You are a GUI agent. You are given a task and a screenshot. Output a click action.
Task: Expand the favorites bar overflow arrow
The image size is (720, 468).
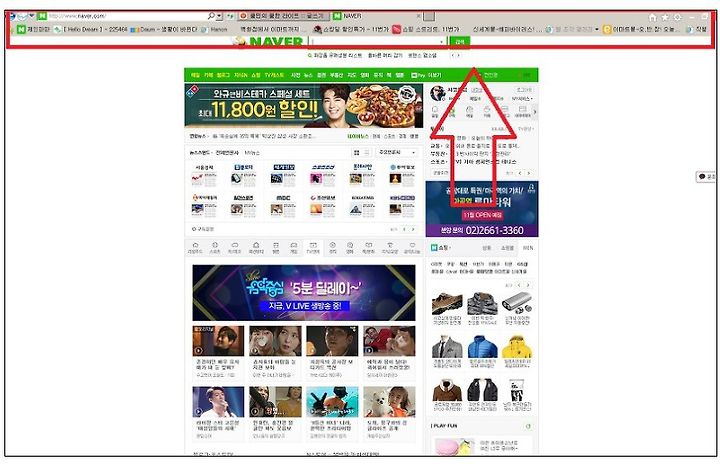[596, 29]
